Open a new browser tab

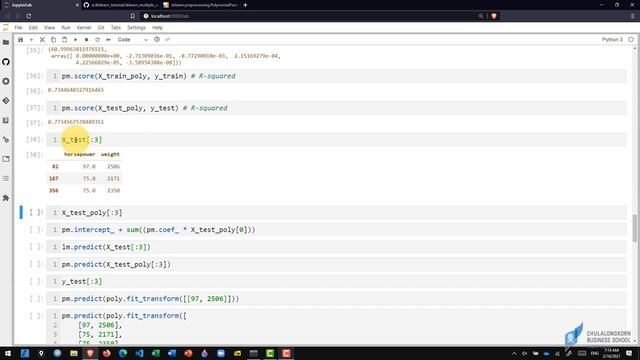tap(245, 5)
